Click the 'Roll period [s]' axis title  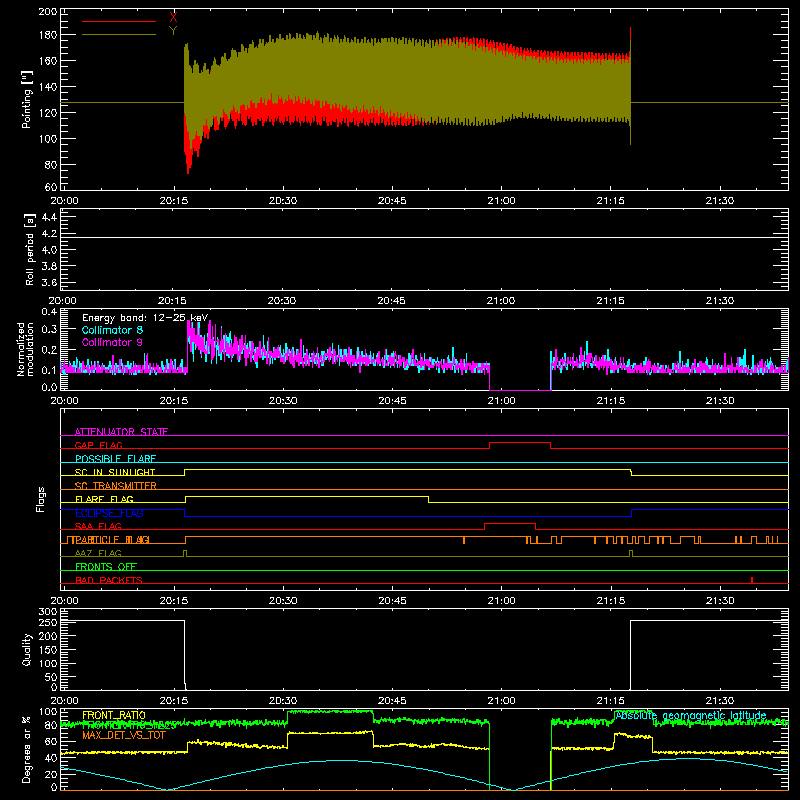click(x=30, y=249)
